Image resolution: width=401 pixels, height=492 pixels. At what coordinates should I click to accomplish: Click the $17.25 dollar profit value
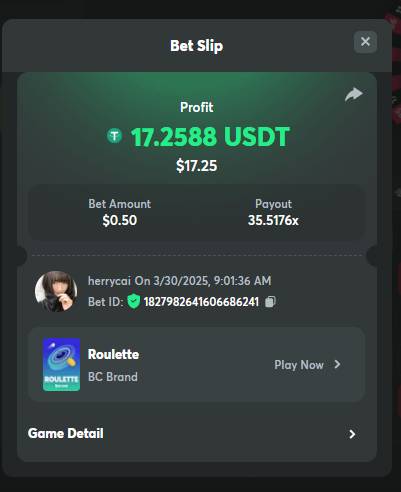click(x=196, y=165)
